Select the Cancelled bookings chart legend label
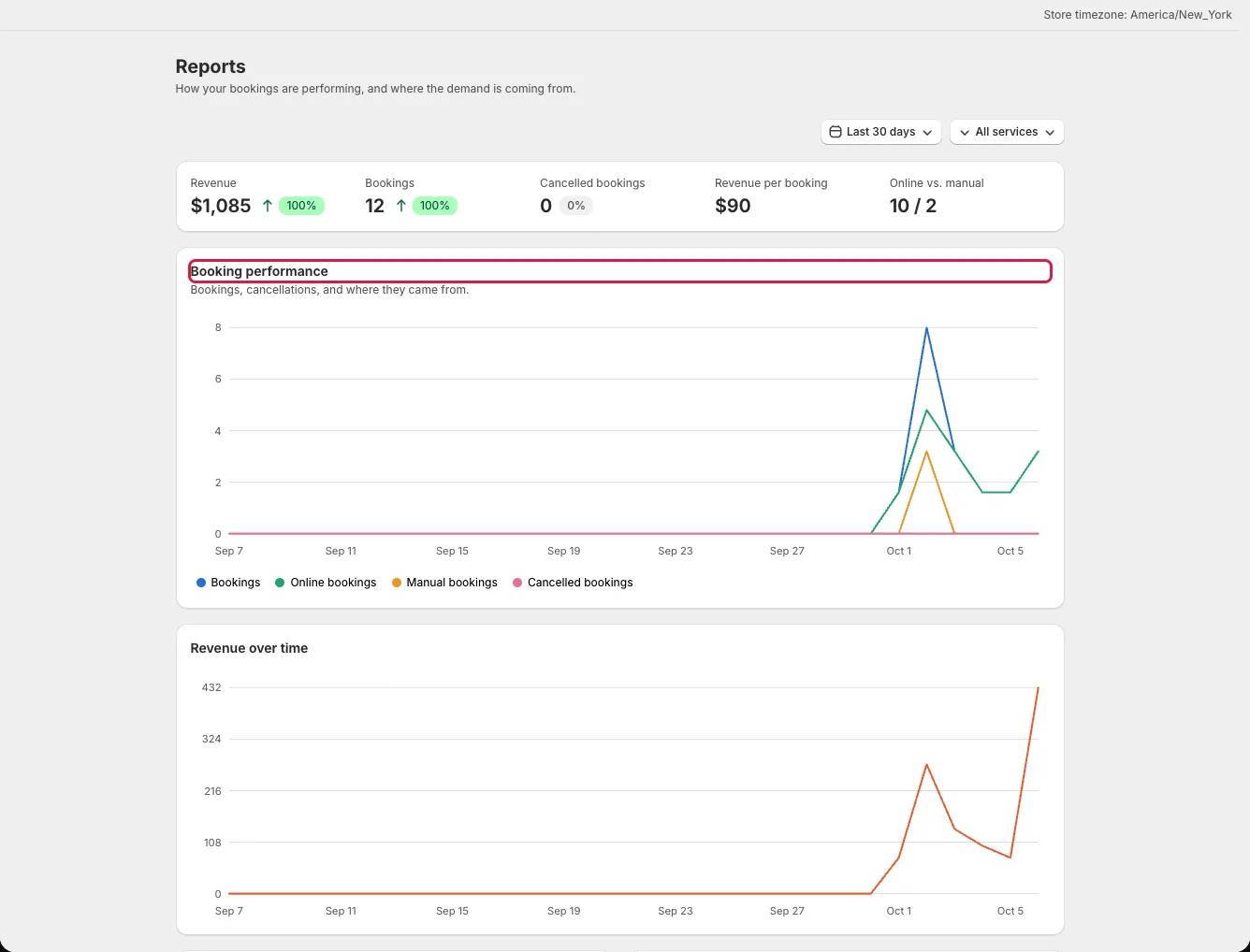Screen dimensions: 1250x952 pyautogui.click(x=580, y=583)
